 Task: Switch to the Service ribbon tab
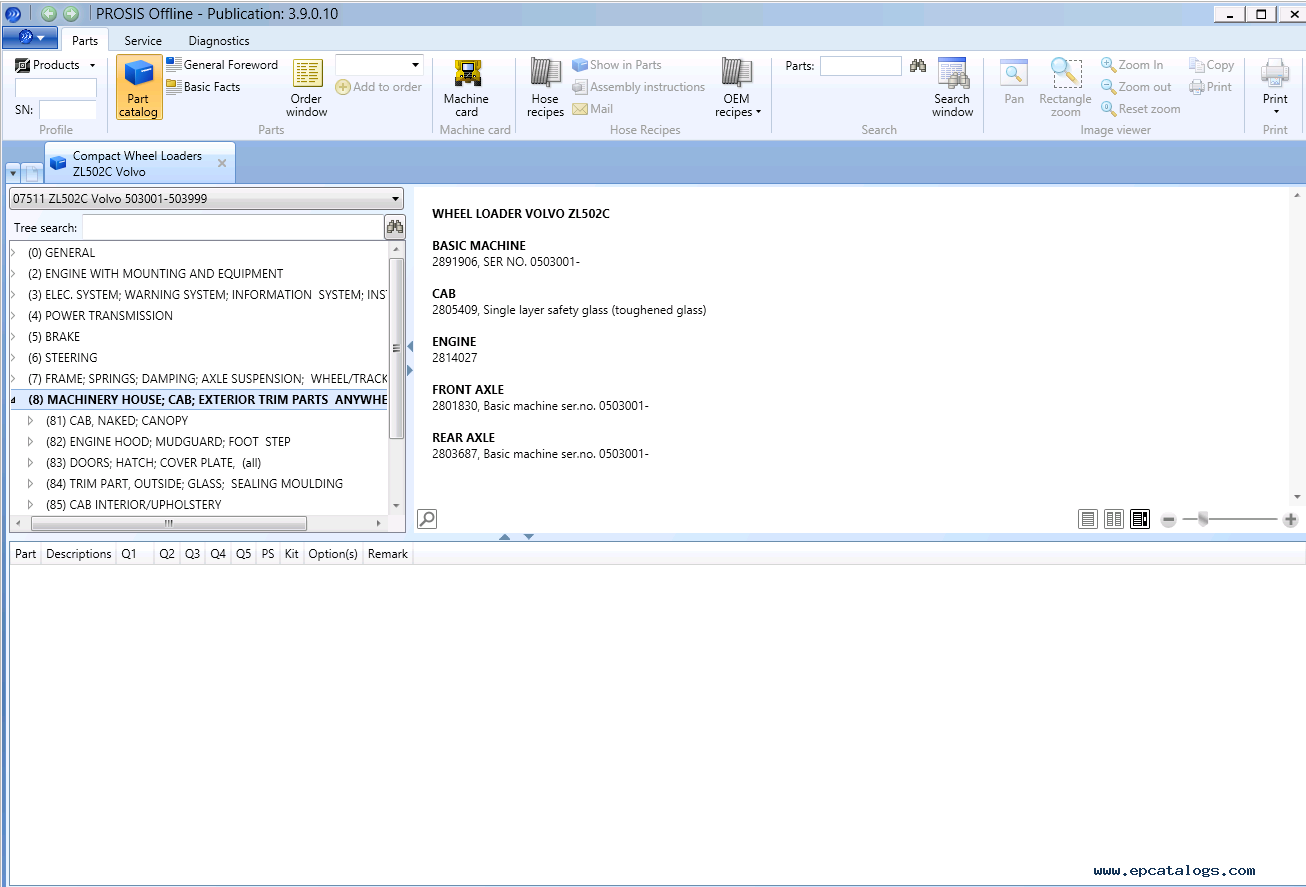click(x=143, y=41)
